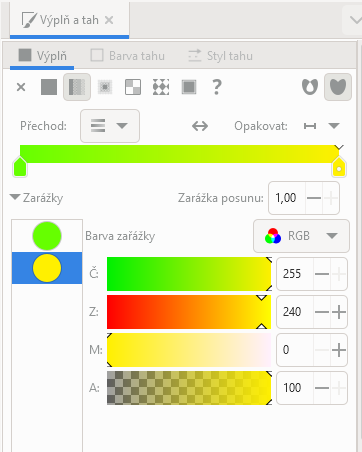Viewport: 362px width, 452px height.
Task: Choose the radial gradient fill icon
Action: pyautogui.click(x=105, y=87)
